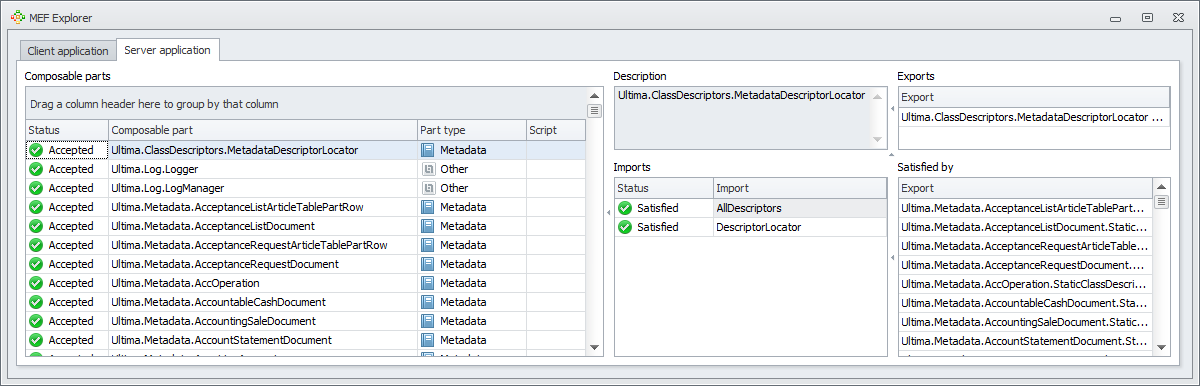Select Ultima.ClassDescriptors.MetadataDescriptorLocator composable part
Image resolution: width=1200 pixels, height=387 pixels.
305,150
